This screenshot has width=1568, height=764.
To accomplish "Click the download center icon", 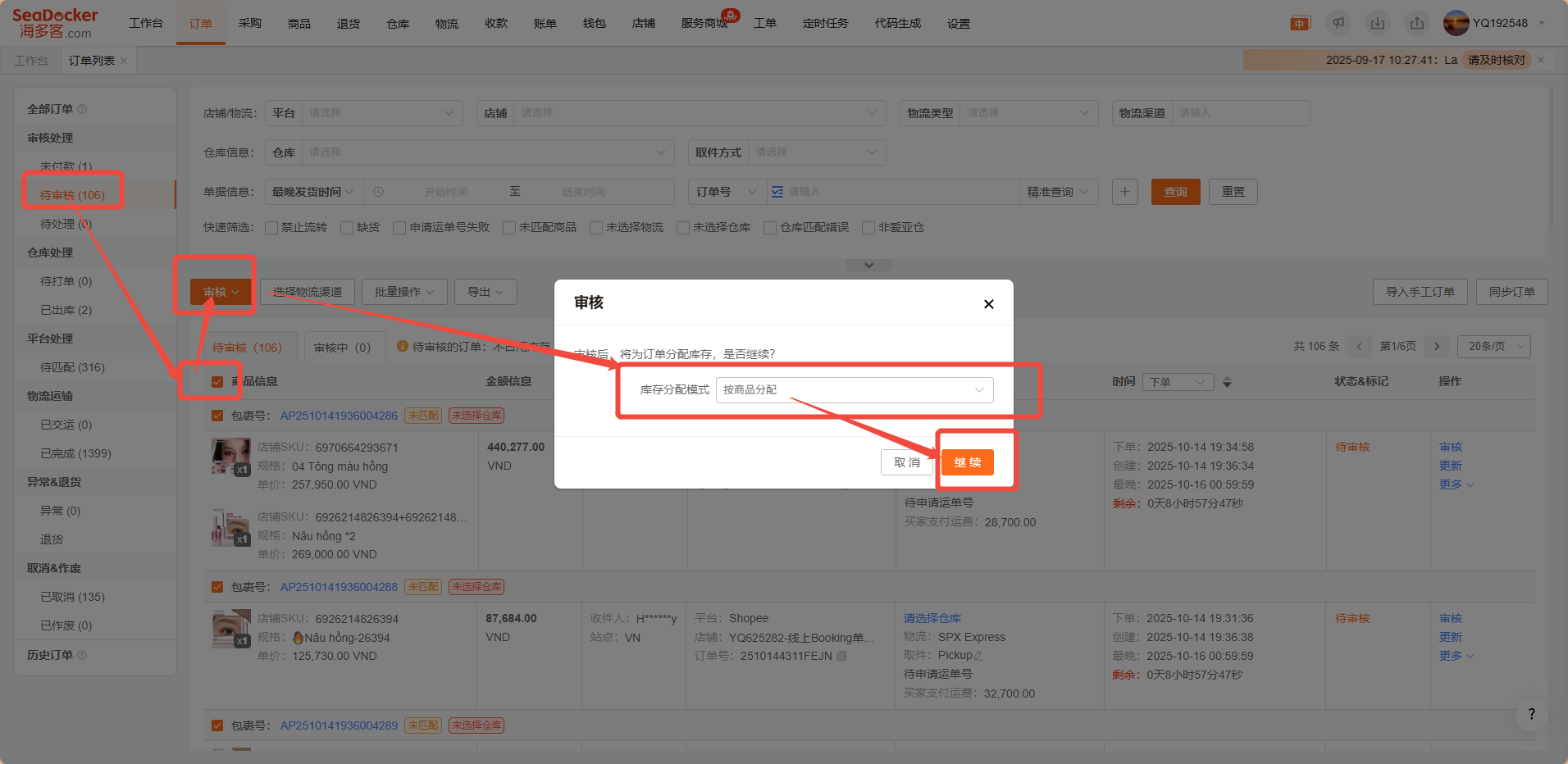I will pos(1378,24).
